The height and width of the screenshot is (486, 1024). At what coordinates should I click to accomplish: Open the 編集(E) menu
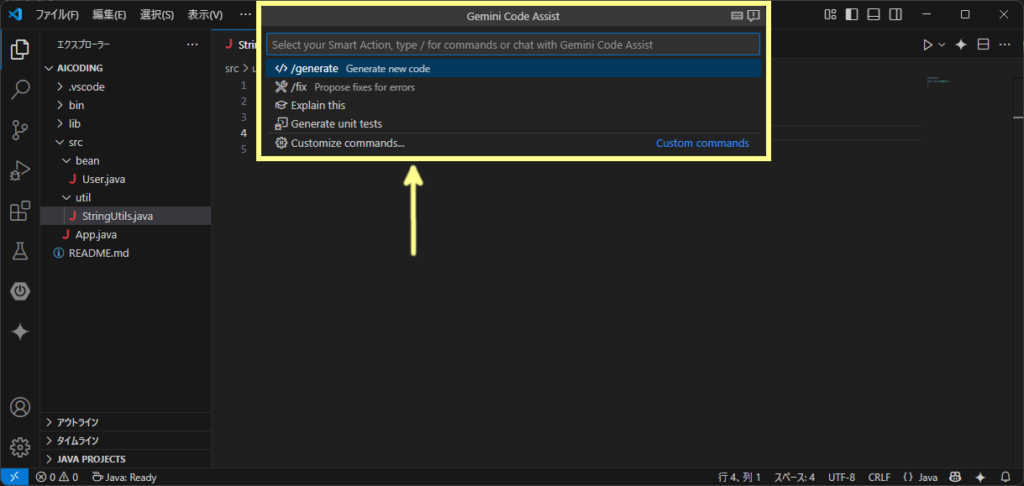(x=109, y=14)
